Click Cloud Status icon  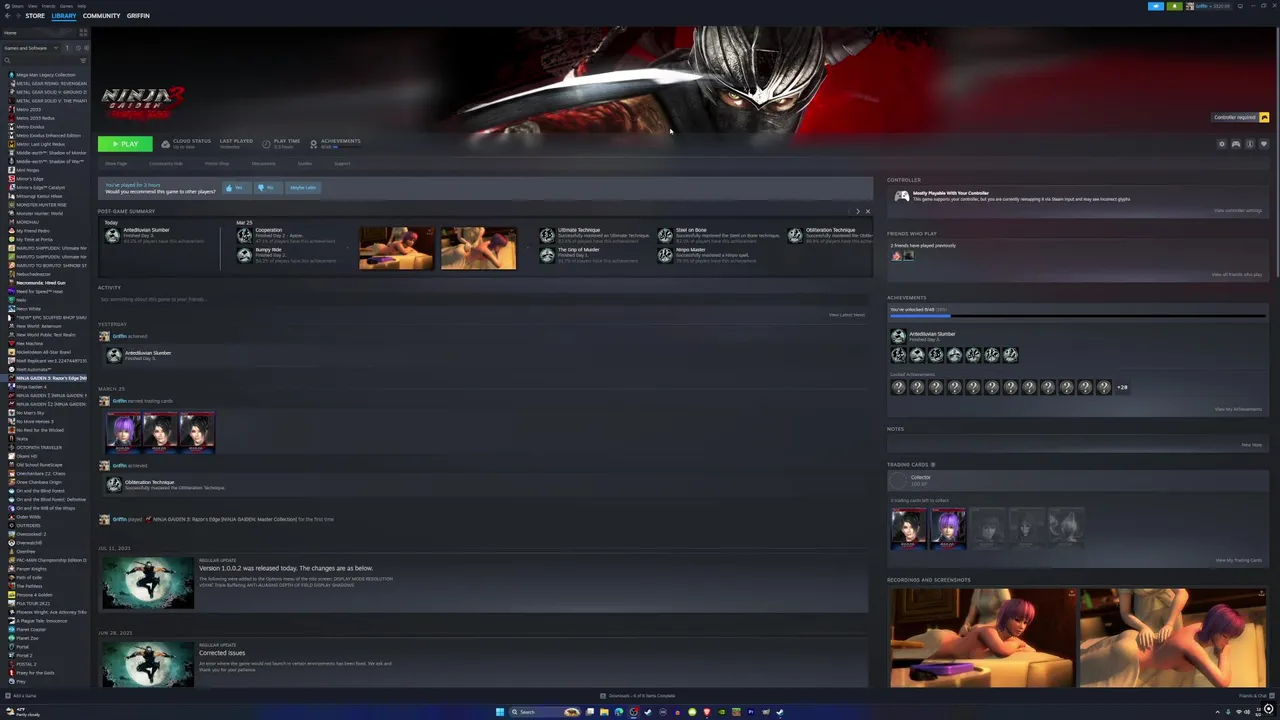coord(166,144)
